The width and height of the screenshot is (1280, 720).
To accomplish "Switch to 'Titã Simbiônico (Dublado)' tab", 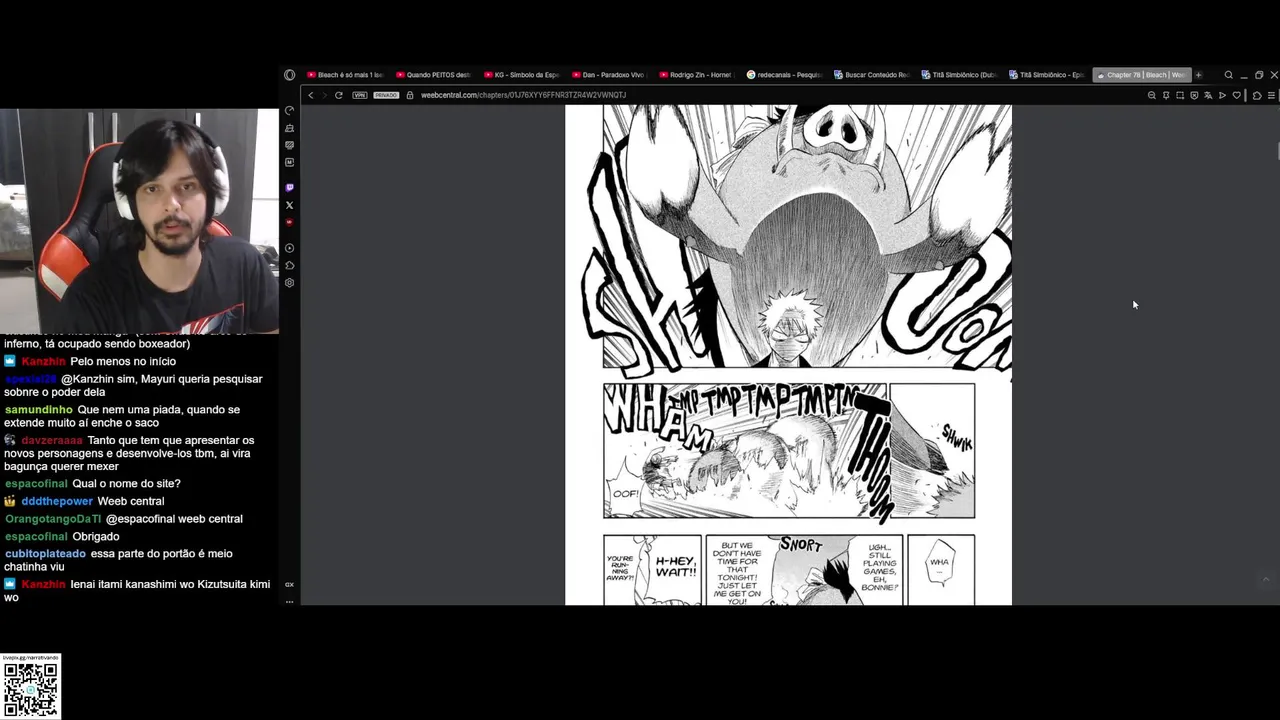I will coord(960,75).
